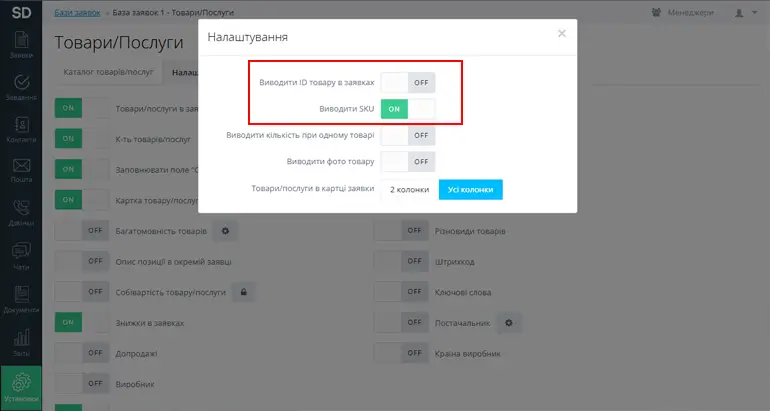The image size is (770, 411).
Task: Toggle Виводити кількість при одному товарі
Action: click(408, 135)
